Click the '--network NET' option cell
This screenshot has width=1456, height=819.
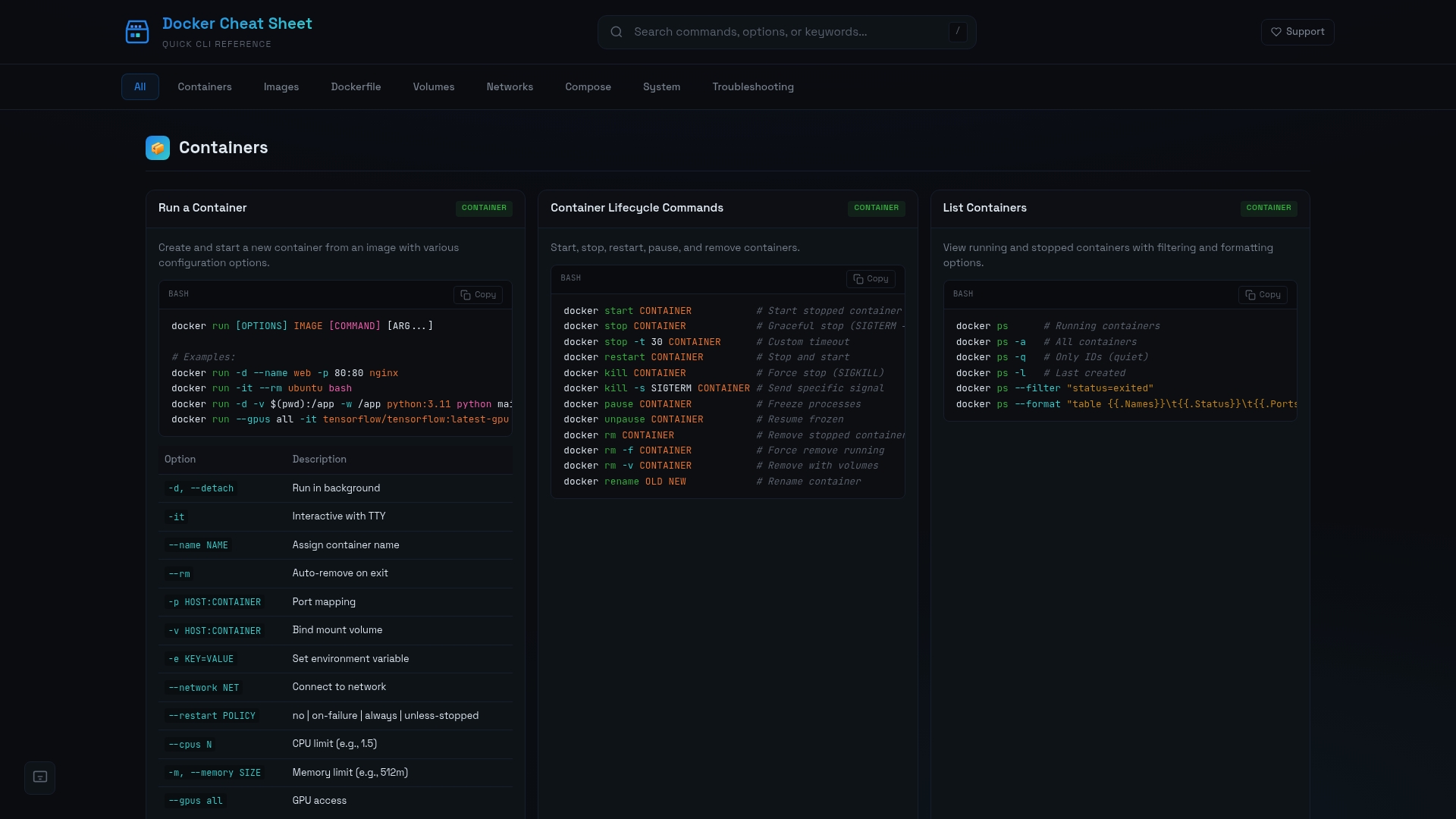point(204,688)
